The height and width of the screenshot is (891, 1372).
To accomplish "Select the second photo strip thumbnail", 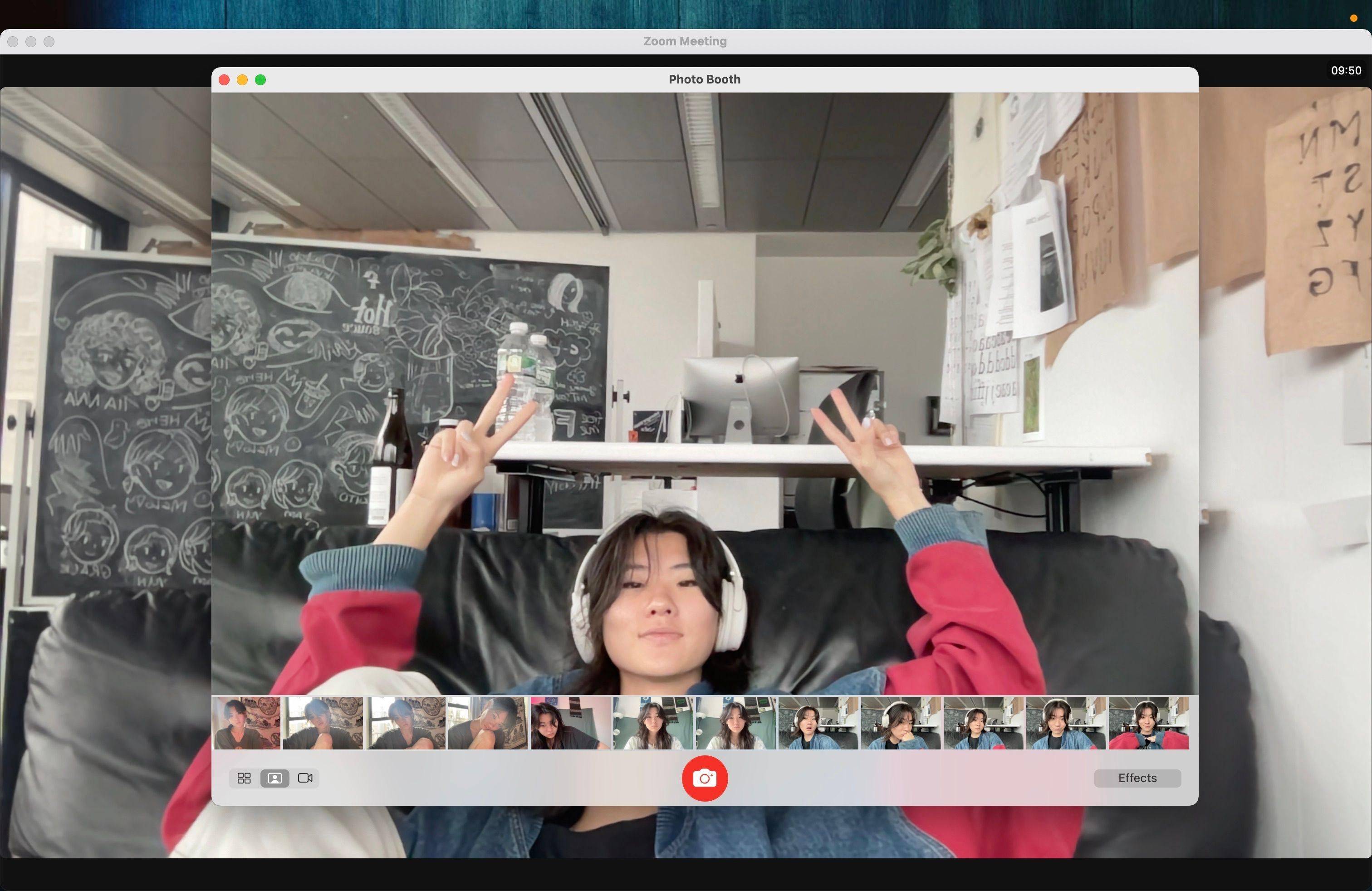I will (323, 723).
